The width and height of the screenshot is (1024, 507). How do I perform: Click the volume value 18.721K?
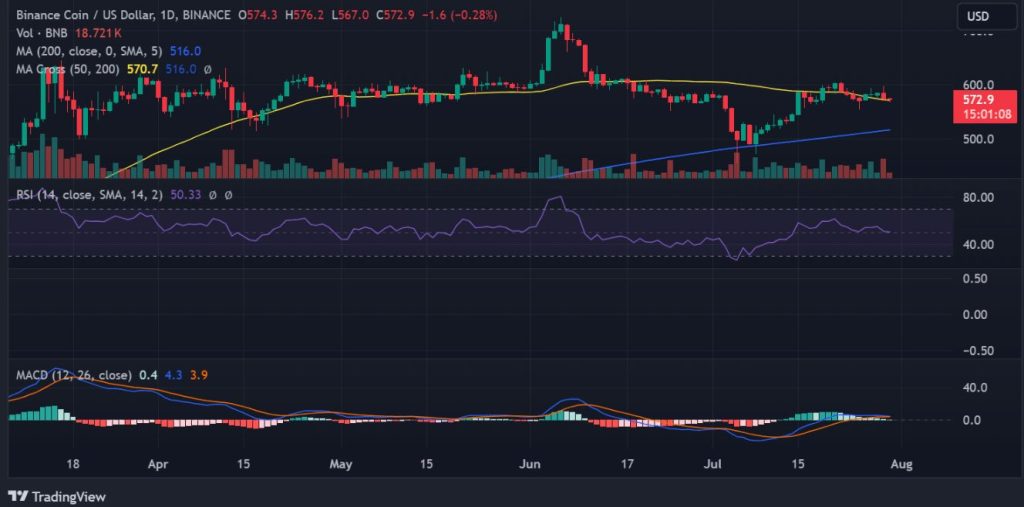pyautogui.click(x=100, y=33)
